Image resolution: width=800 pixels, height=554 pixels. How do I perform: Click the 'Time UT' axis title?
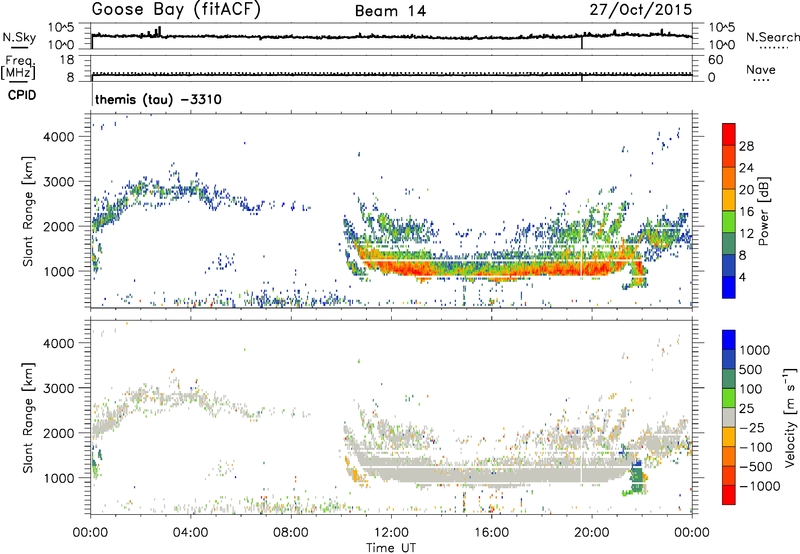[x=391, y=548]
